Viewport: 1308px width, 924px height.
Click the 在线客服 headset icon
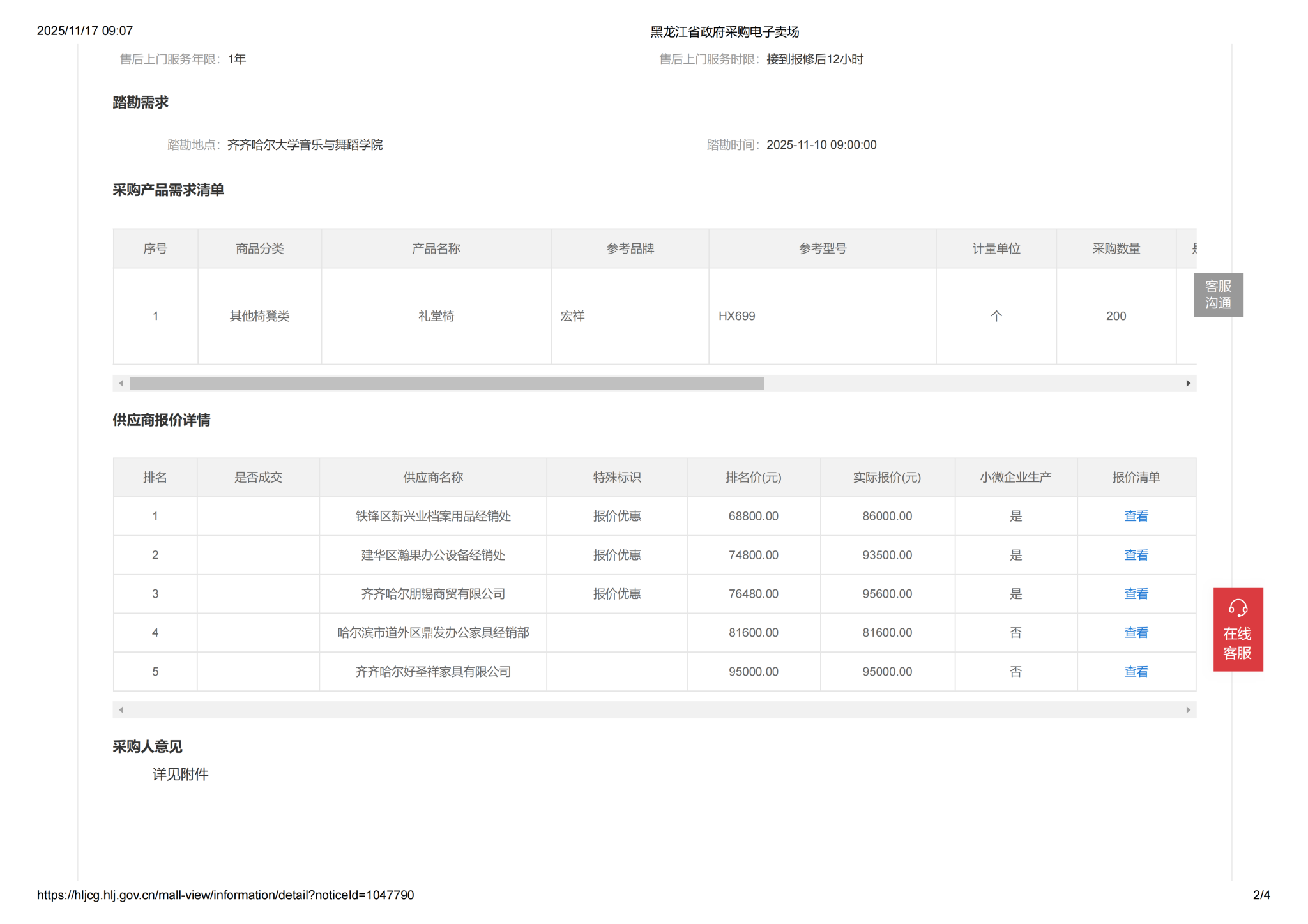click(x=1237, y=608)
